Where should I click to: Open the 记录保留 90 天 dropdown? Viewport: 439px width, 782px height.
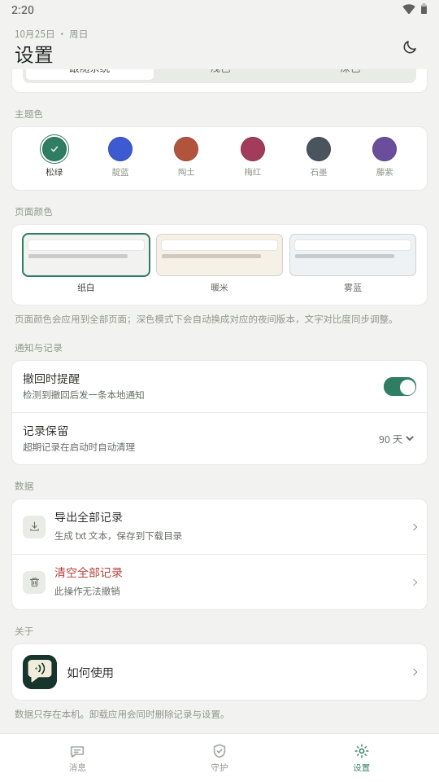pyautogui.click(x=396, y=439)
